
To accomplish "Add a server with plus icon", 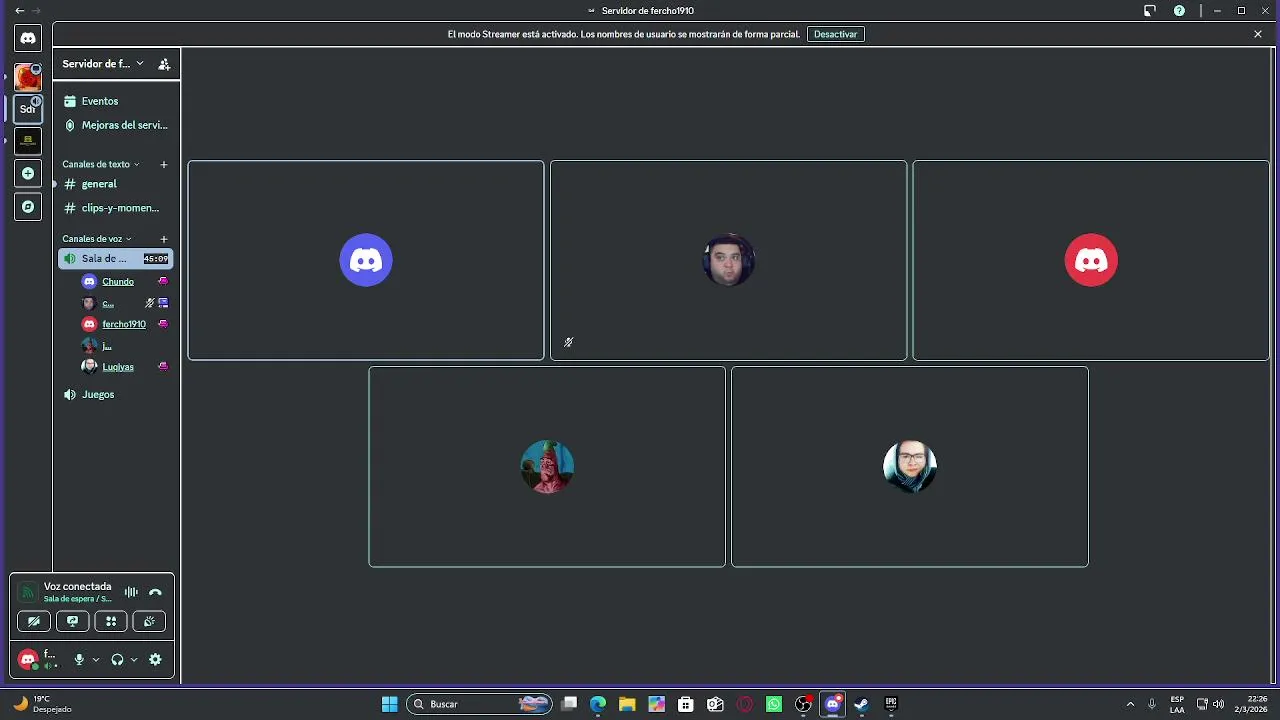I will tap(28, 173).
